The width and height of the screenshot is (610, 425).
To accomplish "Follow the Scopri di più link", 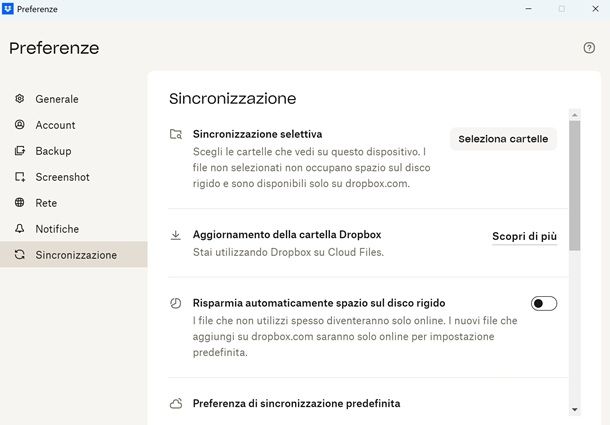I will (524, 237).
